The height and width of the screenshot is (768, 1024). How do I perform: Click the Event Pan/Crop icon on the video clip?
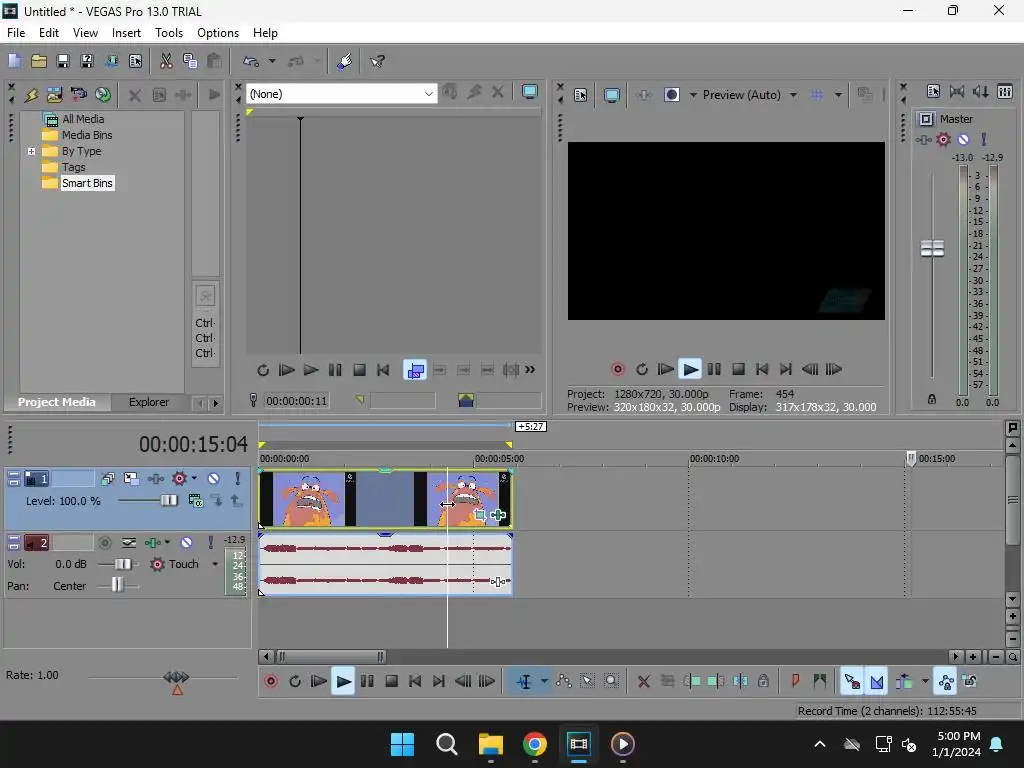tap(480, 515)
